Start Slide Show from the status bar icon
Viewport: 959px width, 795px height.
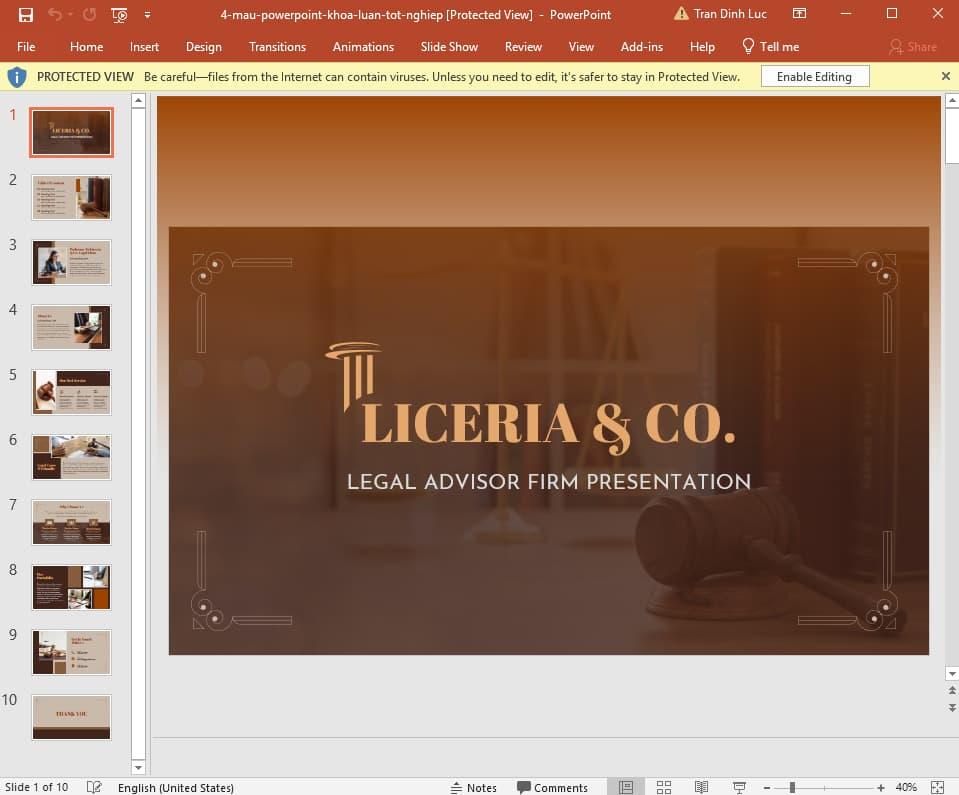tap(737, 787)
